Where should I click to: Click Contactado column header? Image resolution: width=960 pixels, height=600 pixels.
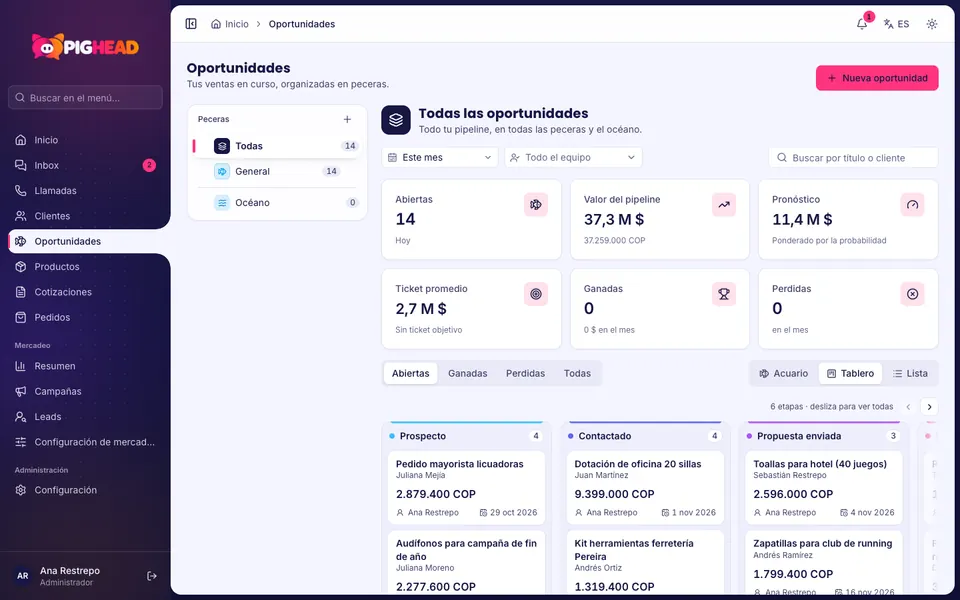tap(645, 436)
